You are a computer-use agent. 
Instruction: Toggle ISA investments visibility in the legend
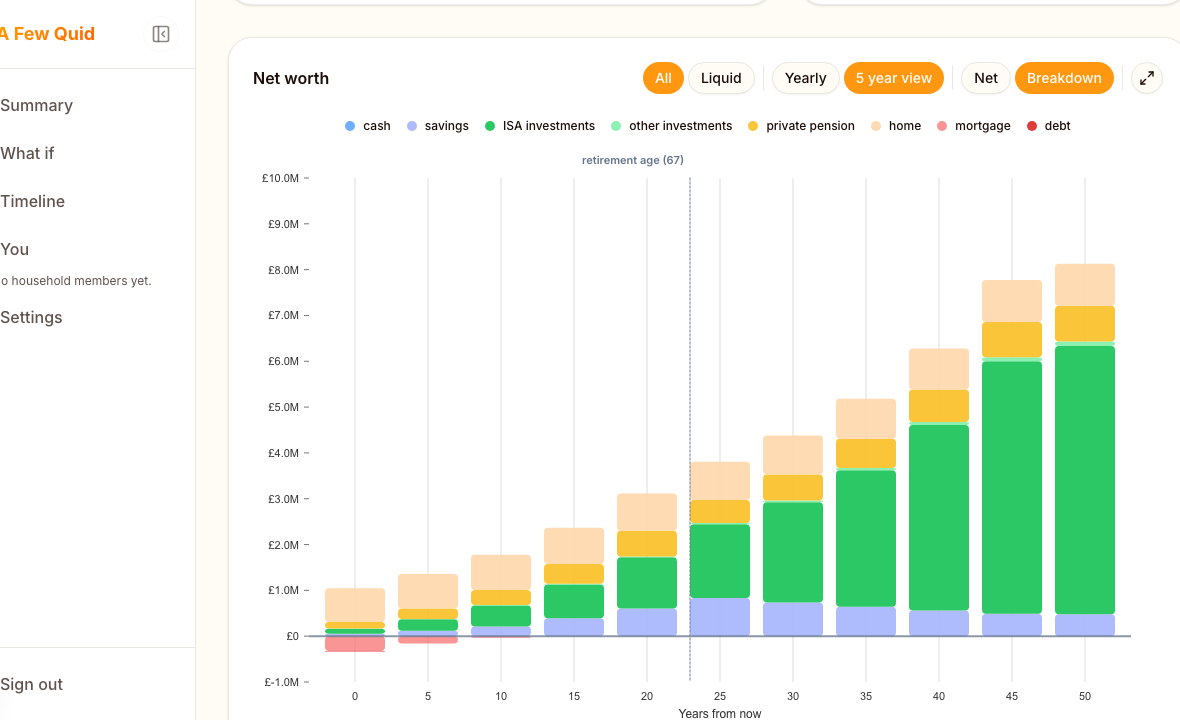[540, 125]
